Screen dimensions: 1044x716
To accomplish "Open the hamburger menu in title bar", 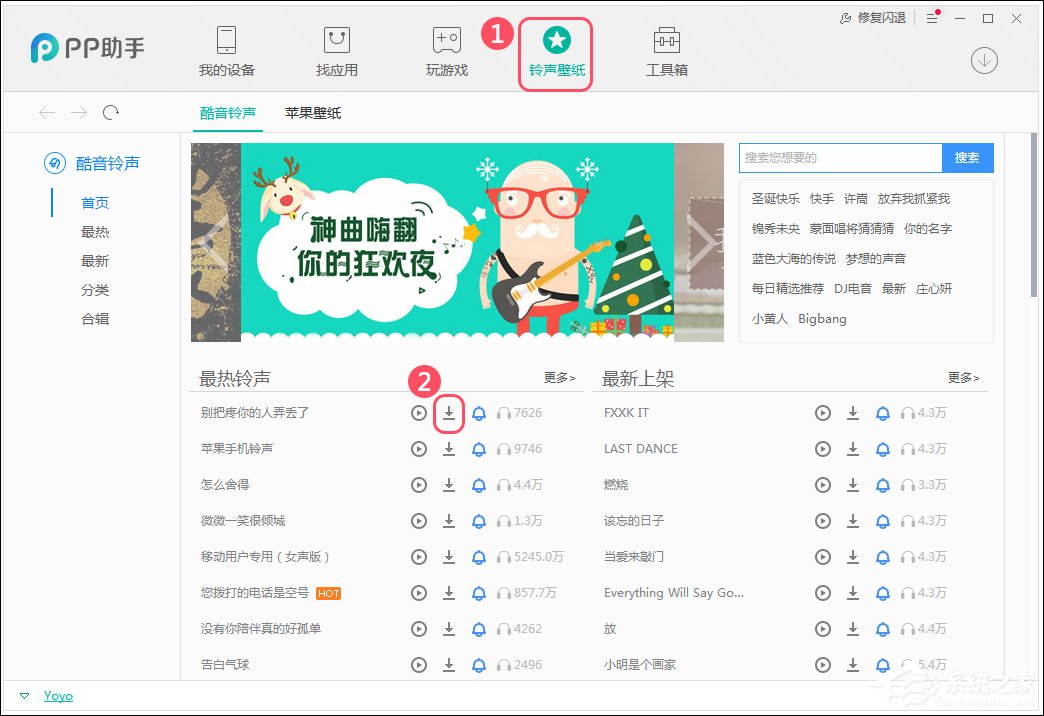I will (x=931, y=17).
